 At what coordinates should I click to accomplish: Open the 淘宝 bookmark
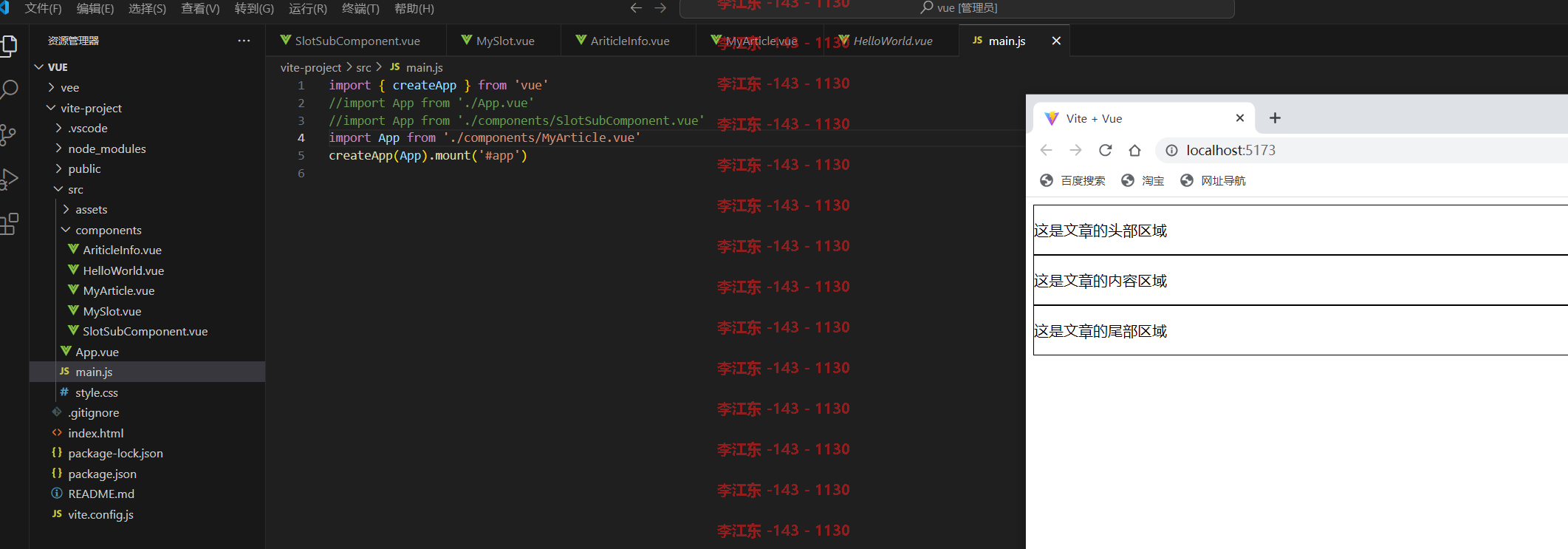pos(1143,181)
